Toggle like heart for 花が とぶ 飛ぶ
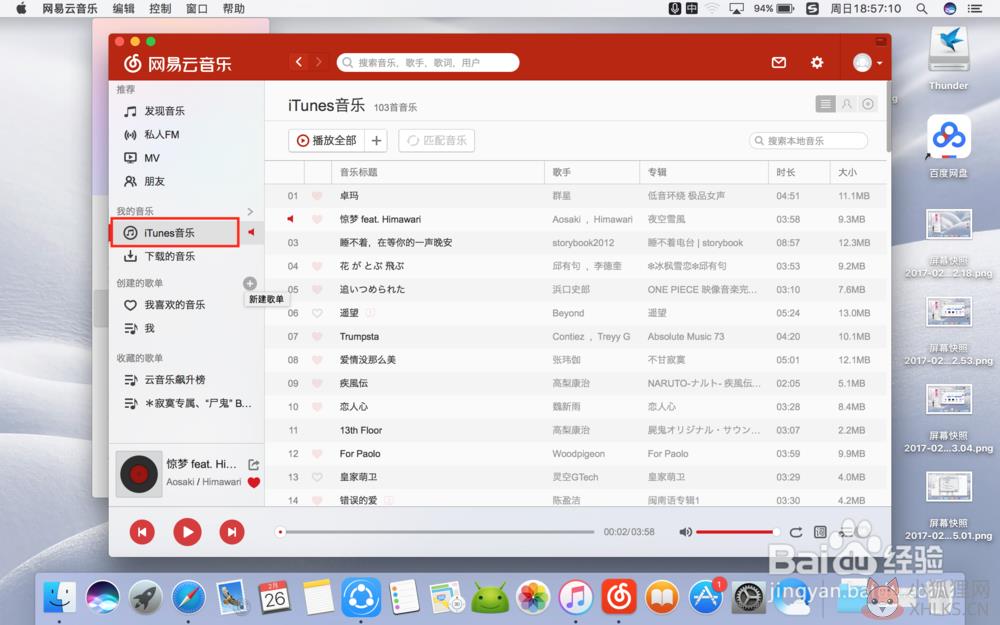Viewport: 1000px width, 625px height. [317, 266]
